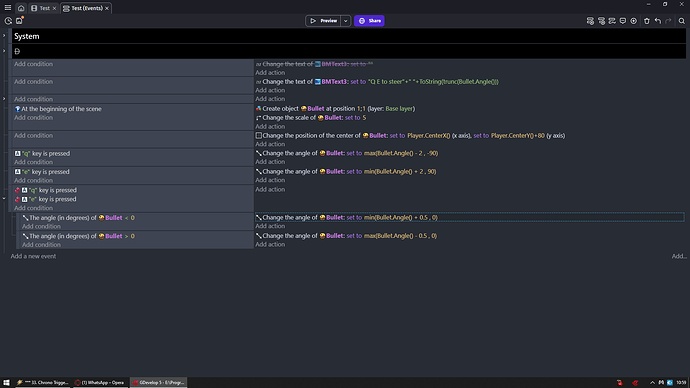The height and width of the screenshot is (388, 690).
Task: Open the project manager icon with badge
Action: (19, 21)
